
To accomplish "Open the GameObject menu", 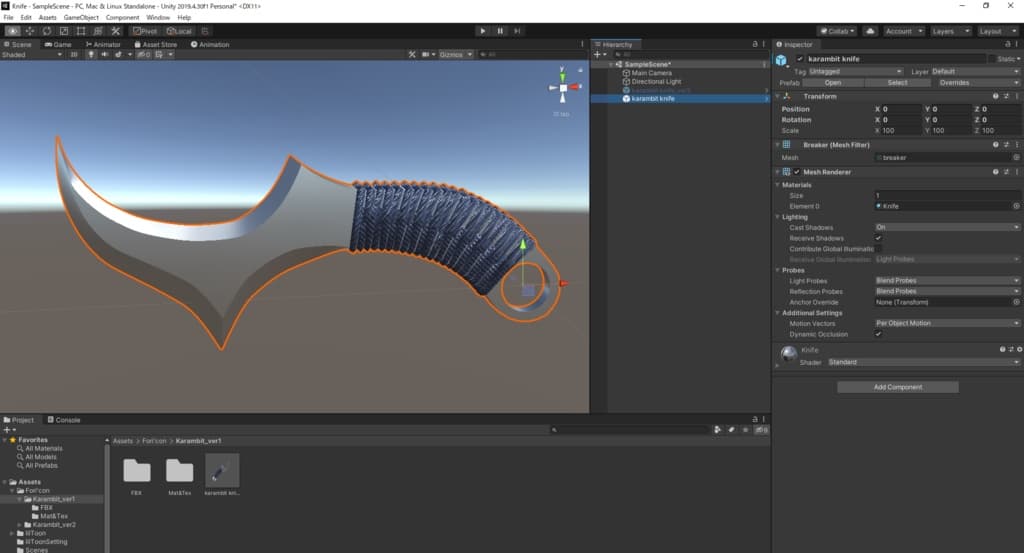I will (81, 17).
